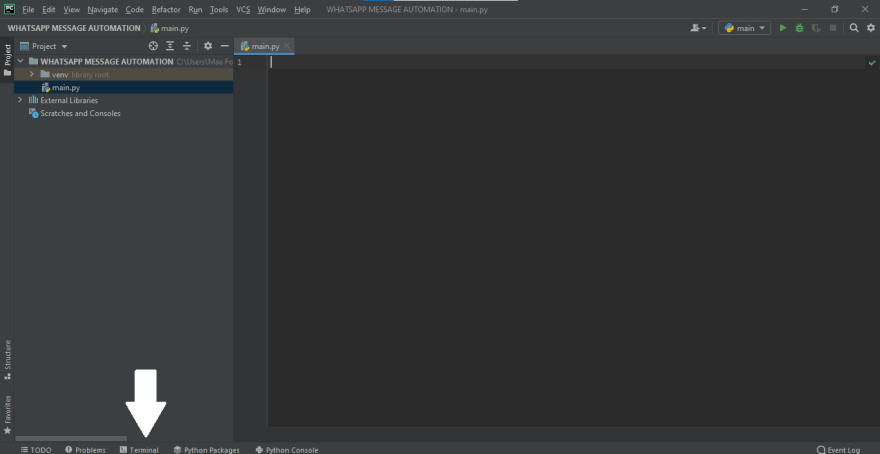Open IDE settings gear in top toolbar
880x454 pixels.
coord(870,28)
